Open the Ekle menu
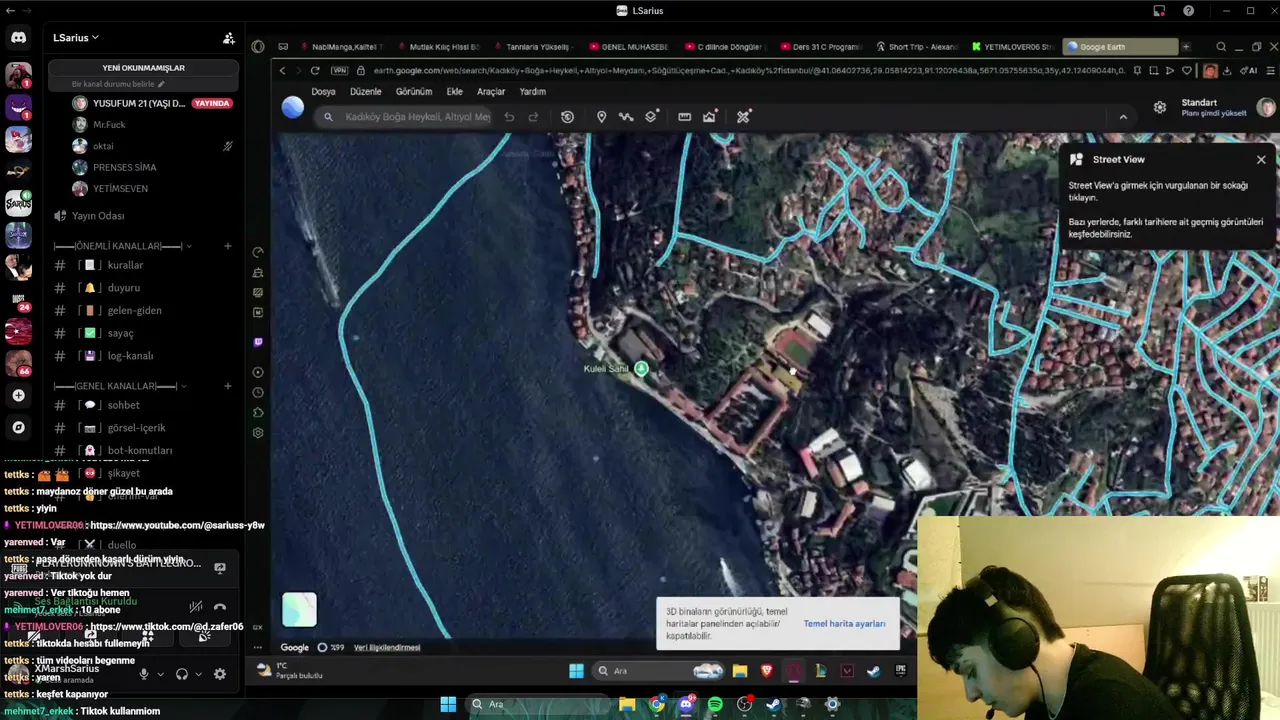Viewport: 1280px width, 720px height. (454, 91)
